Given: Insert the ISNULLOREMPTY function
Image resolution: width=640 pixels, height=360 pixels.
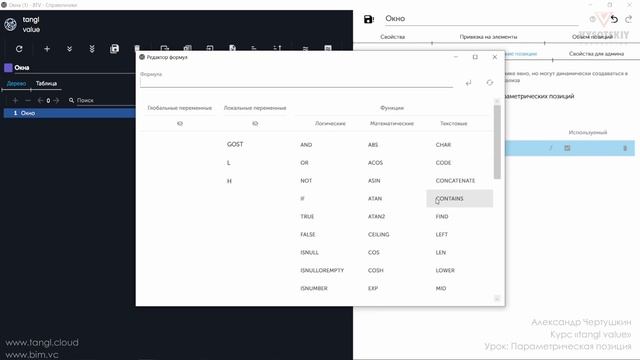Looking at the screenshot, I should (x=322, y=271).
